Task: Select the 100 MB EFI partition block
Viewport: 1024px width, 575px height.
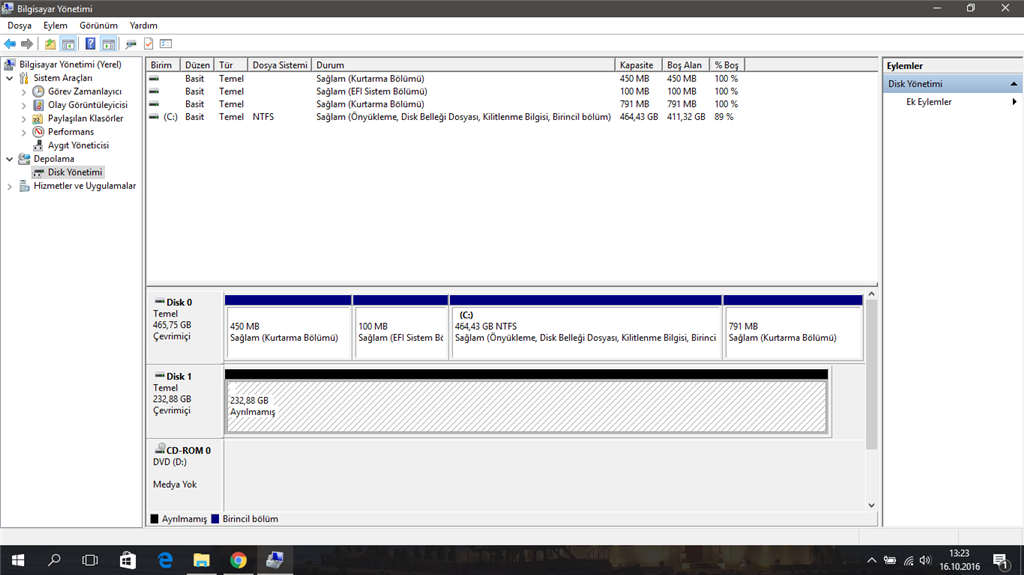Action: coord(400,327)
